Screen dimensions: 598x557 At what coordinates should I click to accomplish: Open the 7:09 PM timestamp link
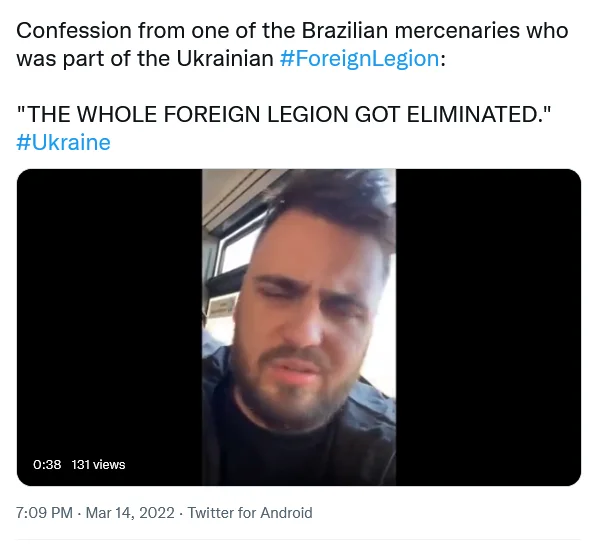pyautogui.click(x=44, y=512)
